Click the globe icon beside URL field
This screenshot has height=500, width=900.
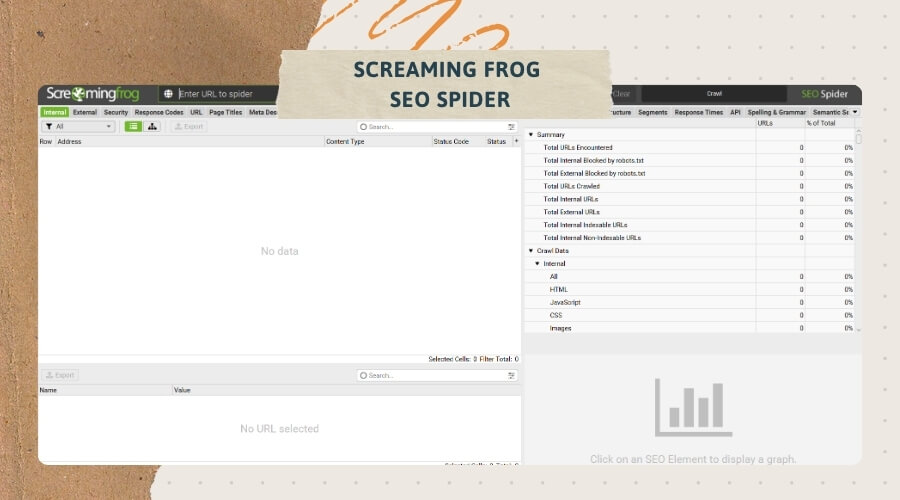click(x=168, y=94)
